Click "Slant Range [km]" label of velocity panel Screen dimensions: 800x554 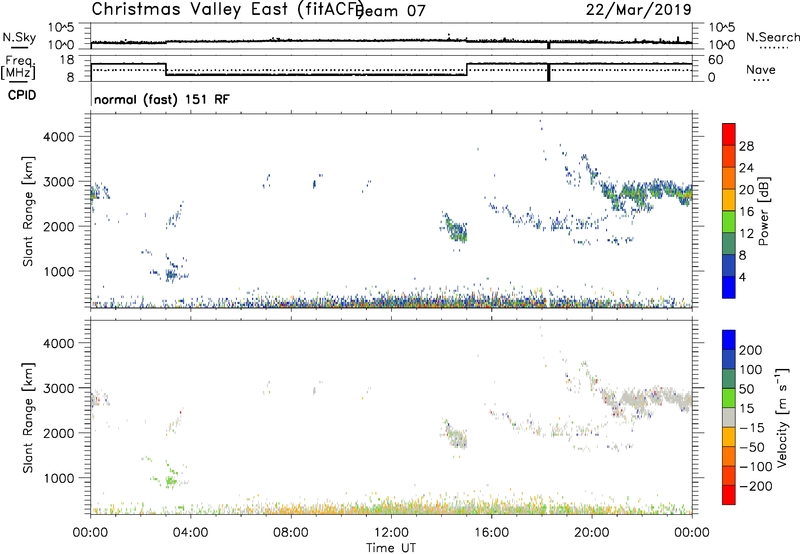(28, 417)
